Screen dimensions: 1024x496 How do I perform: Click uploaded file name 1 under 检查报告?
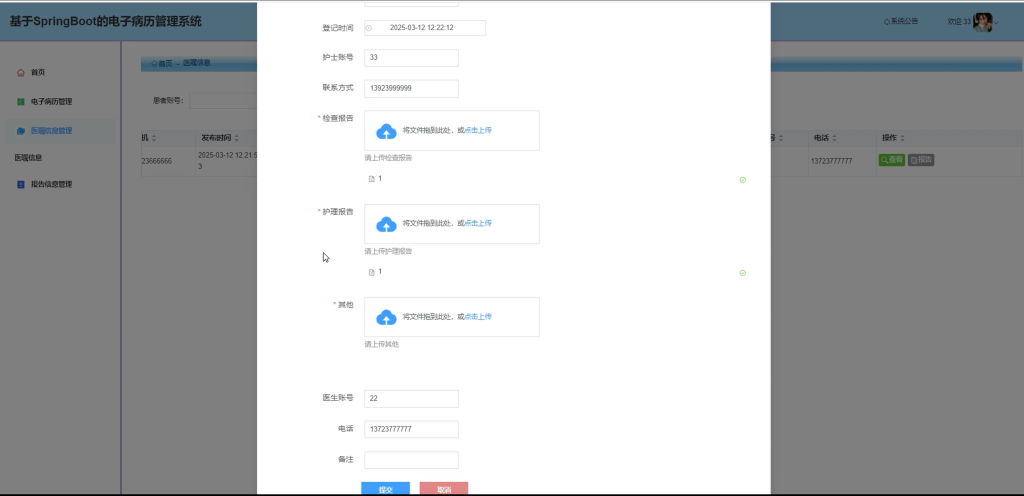[x=380, y=178]
